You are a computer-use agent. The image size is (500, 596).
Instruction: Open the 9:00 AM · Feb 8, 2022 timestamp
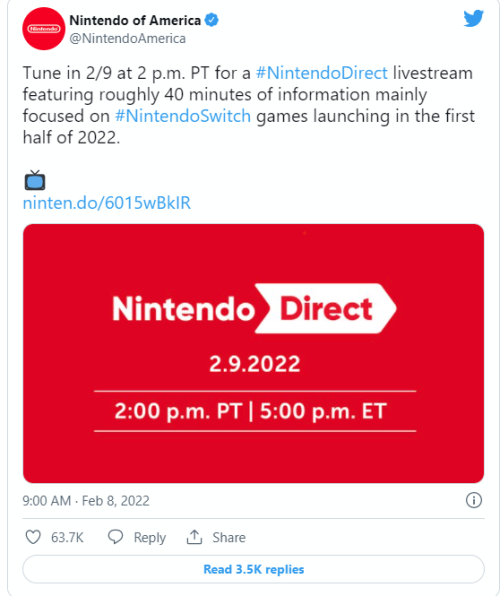(86, 501)
